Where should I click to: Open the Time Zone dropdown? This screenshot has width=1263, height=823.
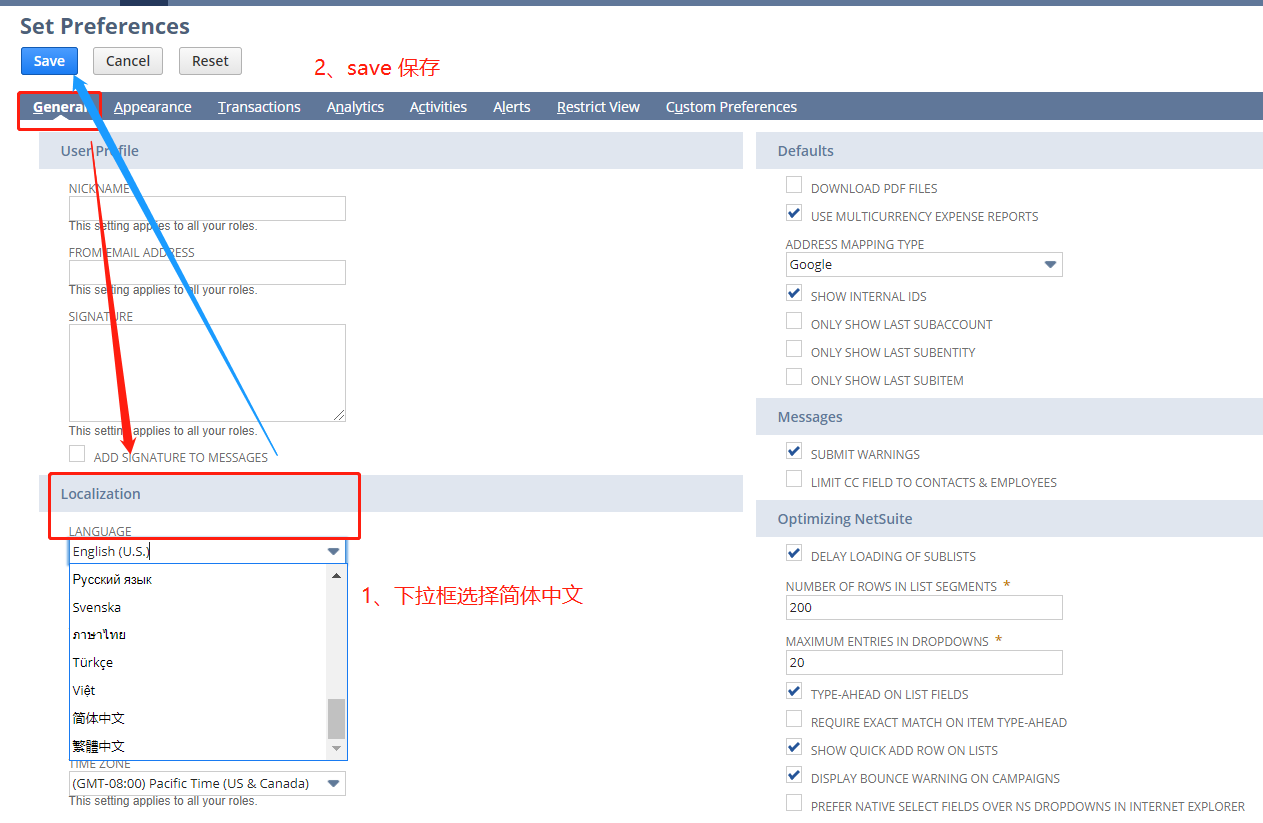point(333,783)
